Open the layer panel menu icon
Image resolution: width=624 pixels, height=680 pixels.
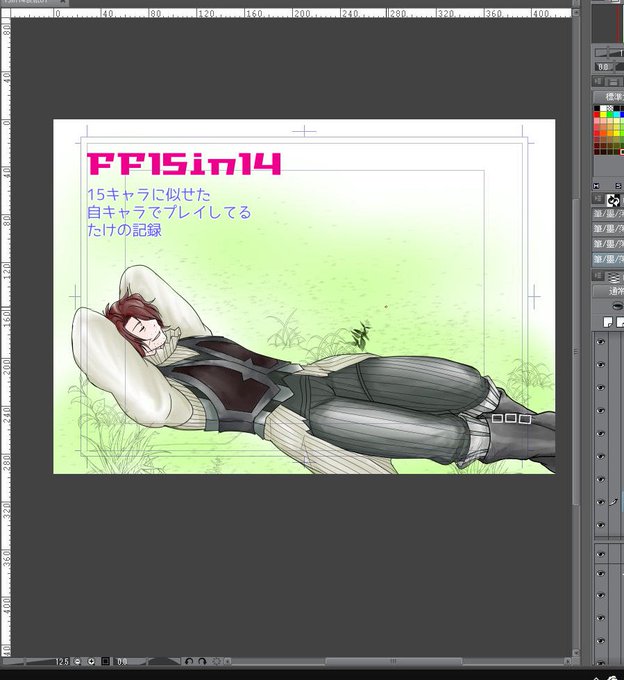click(x=598, y=276)
